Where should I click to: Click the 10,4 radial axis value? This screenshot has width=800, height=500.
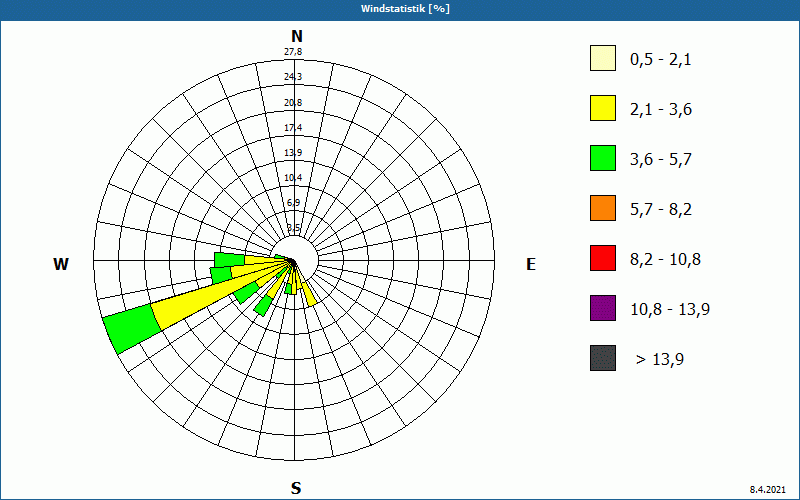coord(293,178)
